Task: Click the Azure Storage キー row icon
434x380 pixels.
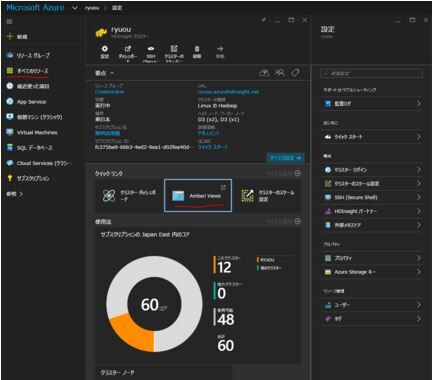Action: click(328, 272)
